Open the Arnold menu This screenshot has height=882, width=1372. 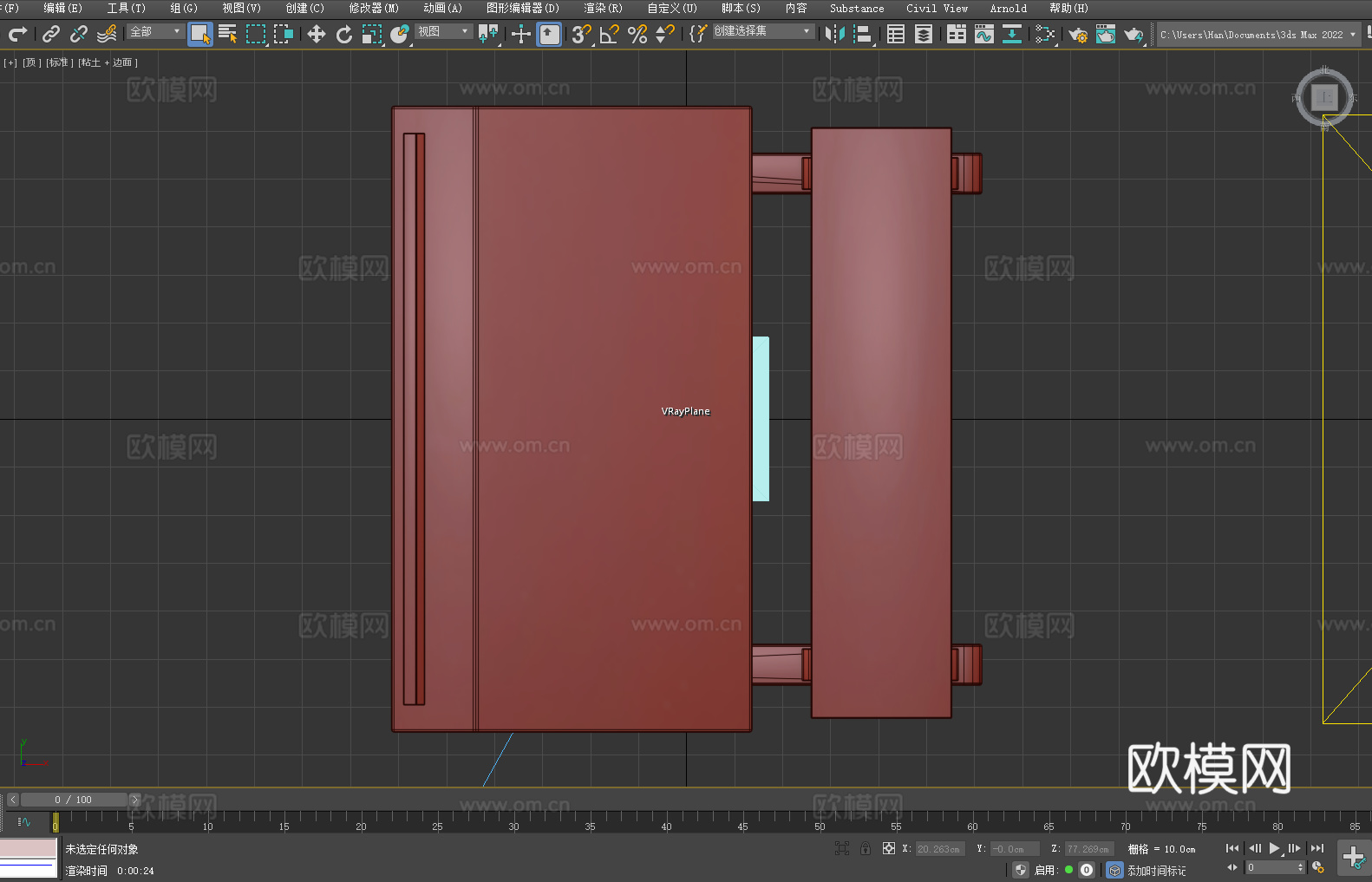pyautogui.click(x=1009, y=8)
